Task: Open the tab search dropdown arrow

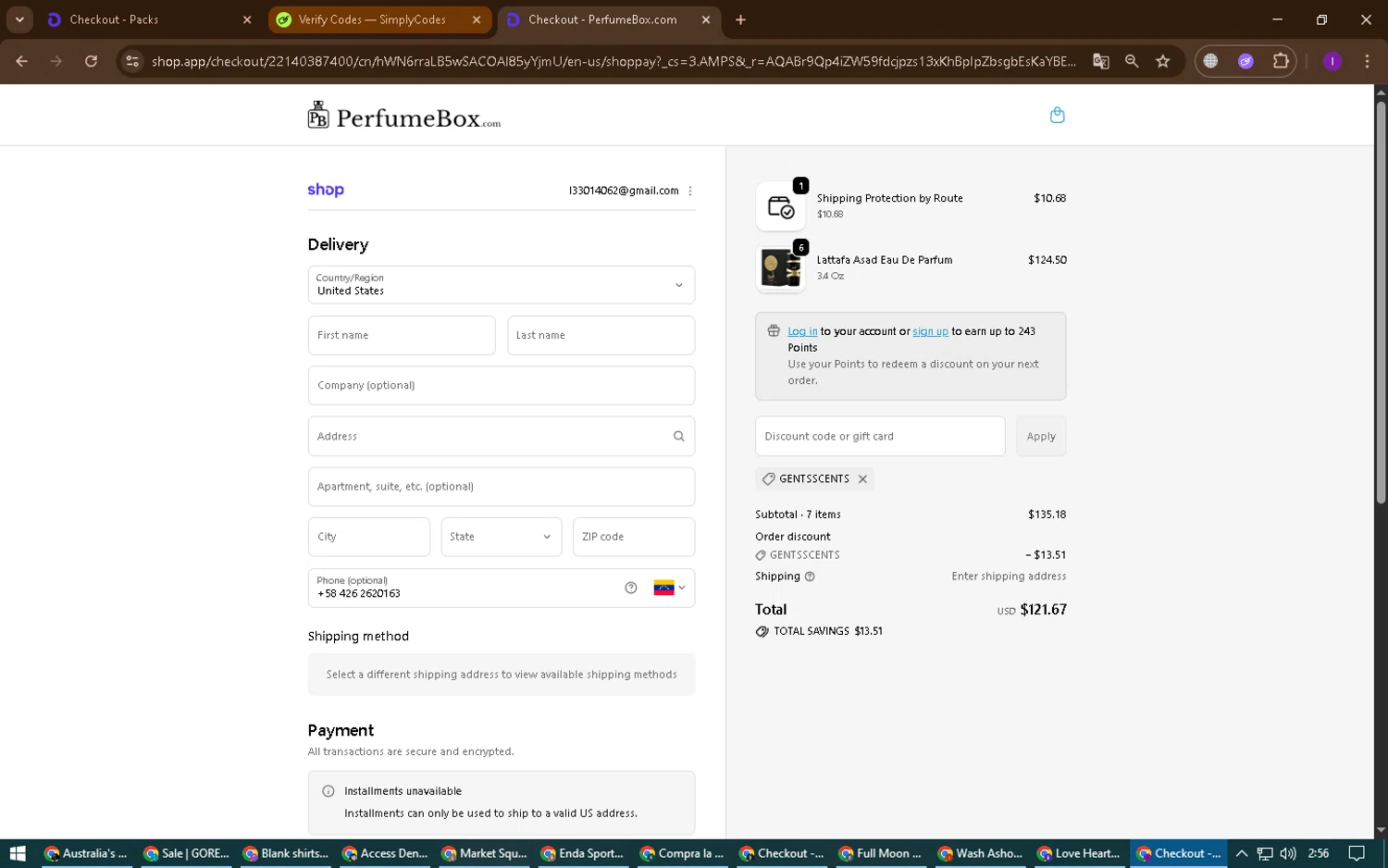Action: pyautogui.click(x=19, y=19)
